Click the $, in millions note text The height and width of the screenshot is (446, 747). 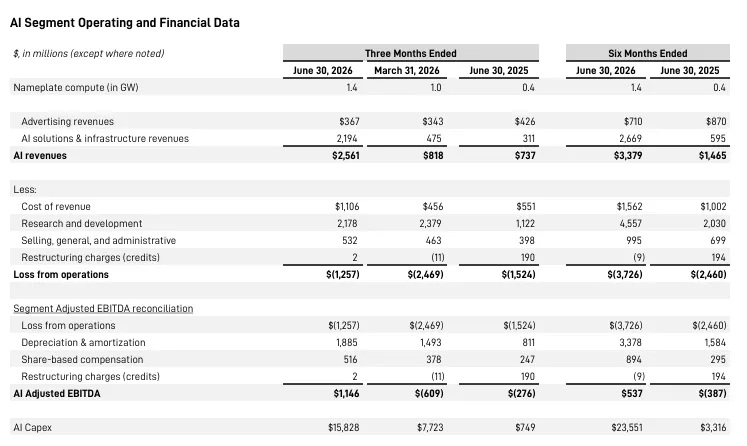click(89, 53)
